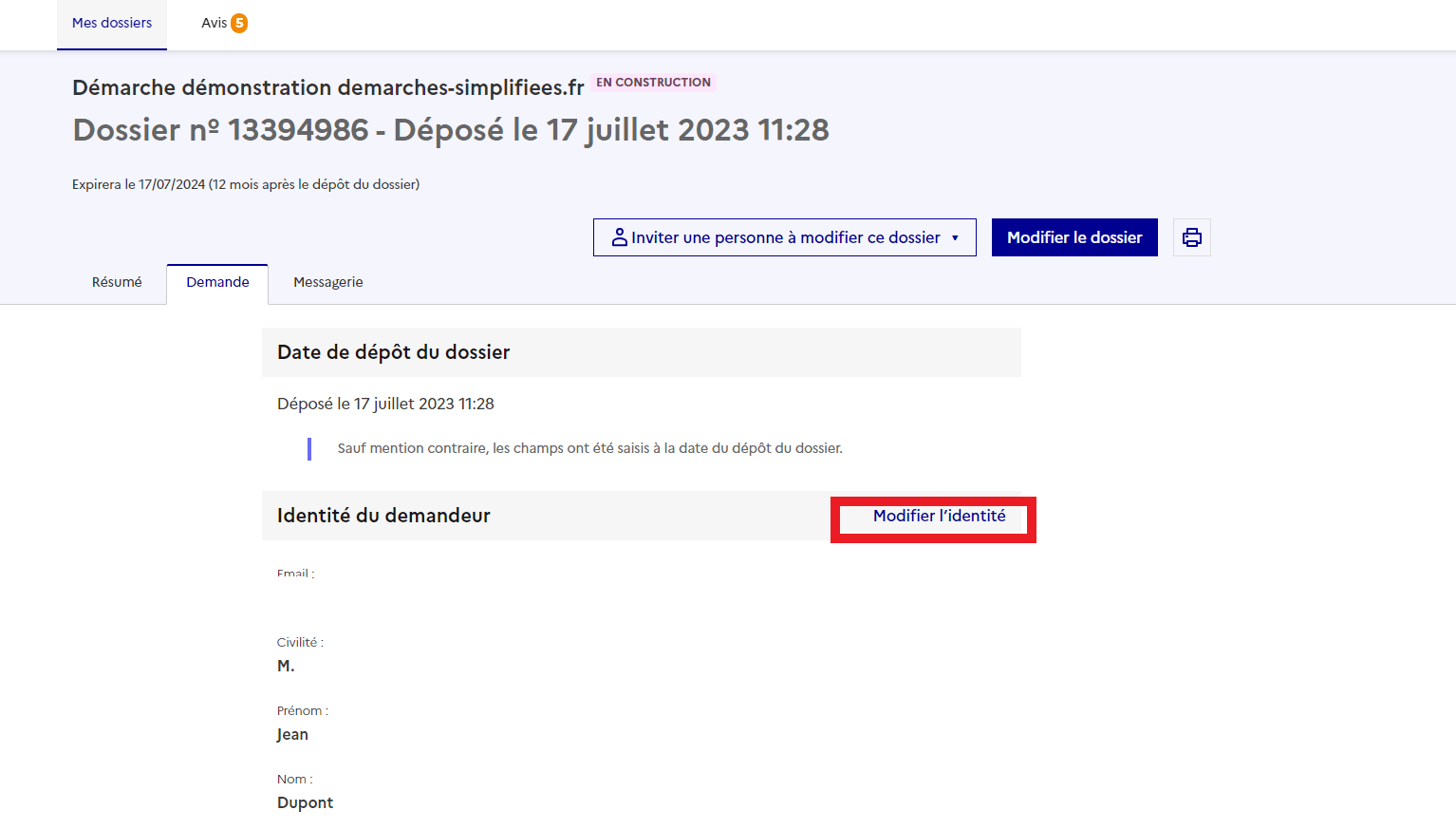Open the Avis tab
Image resolution: width=1456 pixels, height=829 pixels.
coord(215,22)
